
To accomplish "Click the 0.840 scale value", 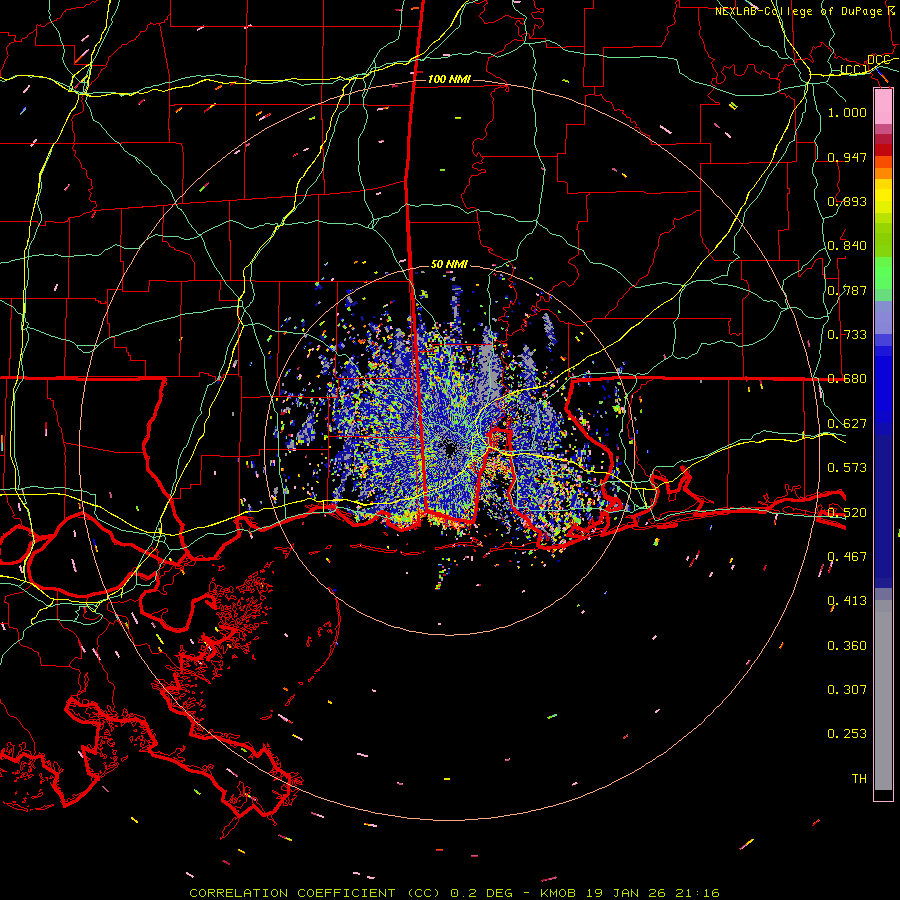I will pyautogui.click(x=847, y=246).
